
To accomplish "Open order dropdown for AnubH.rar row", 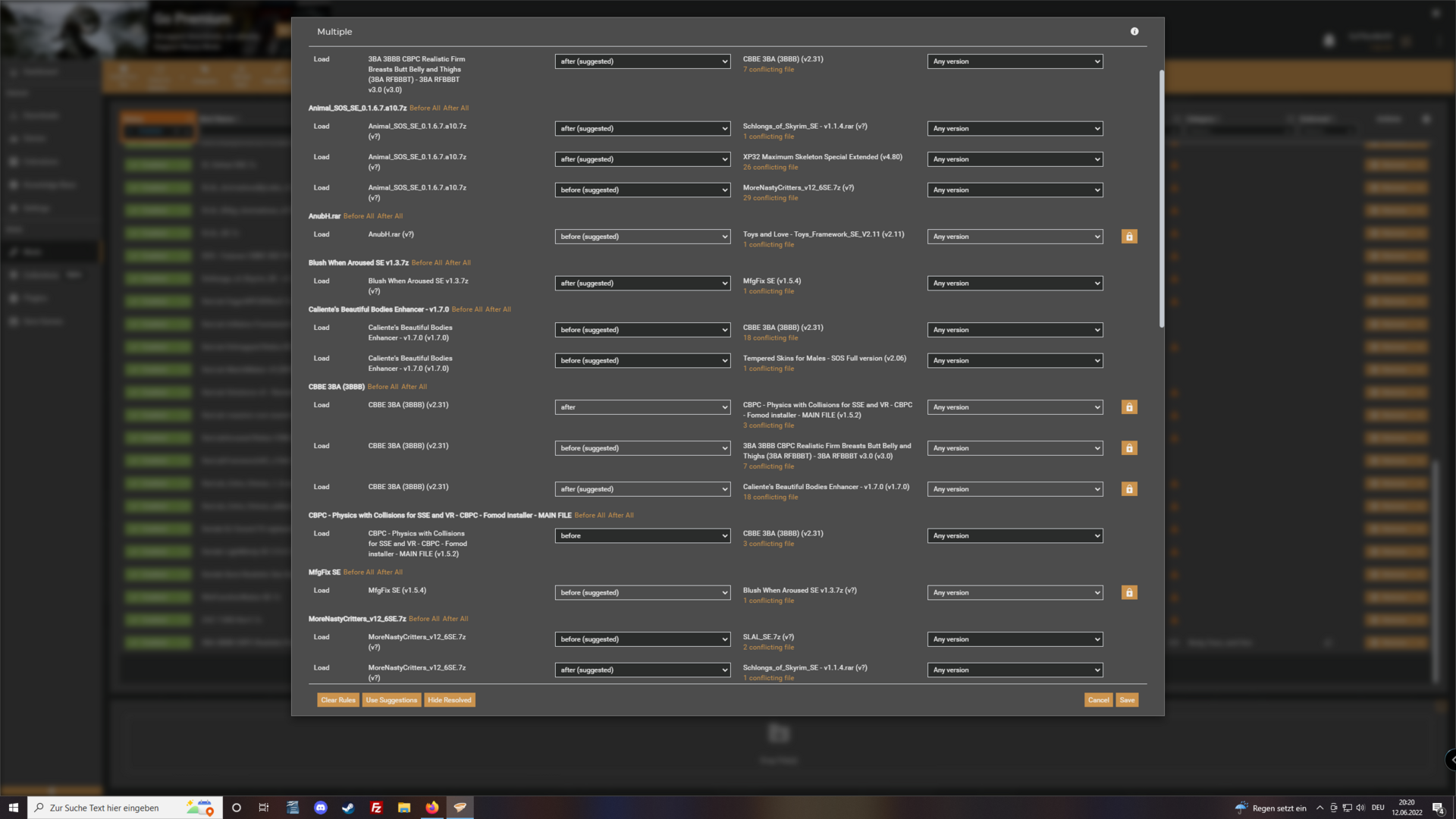I will 643,237.
